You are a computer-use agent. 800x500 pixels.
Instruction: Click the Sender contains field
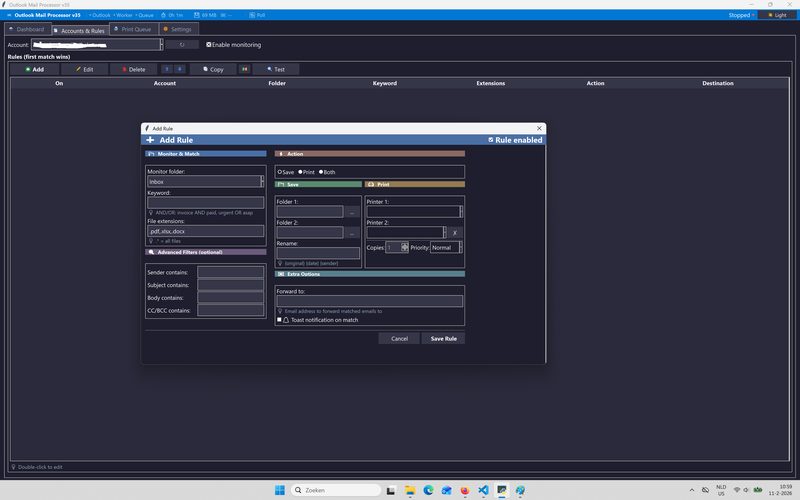tap(231, 272)
